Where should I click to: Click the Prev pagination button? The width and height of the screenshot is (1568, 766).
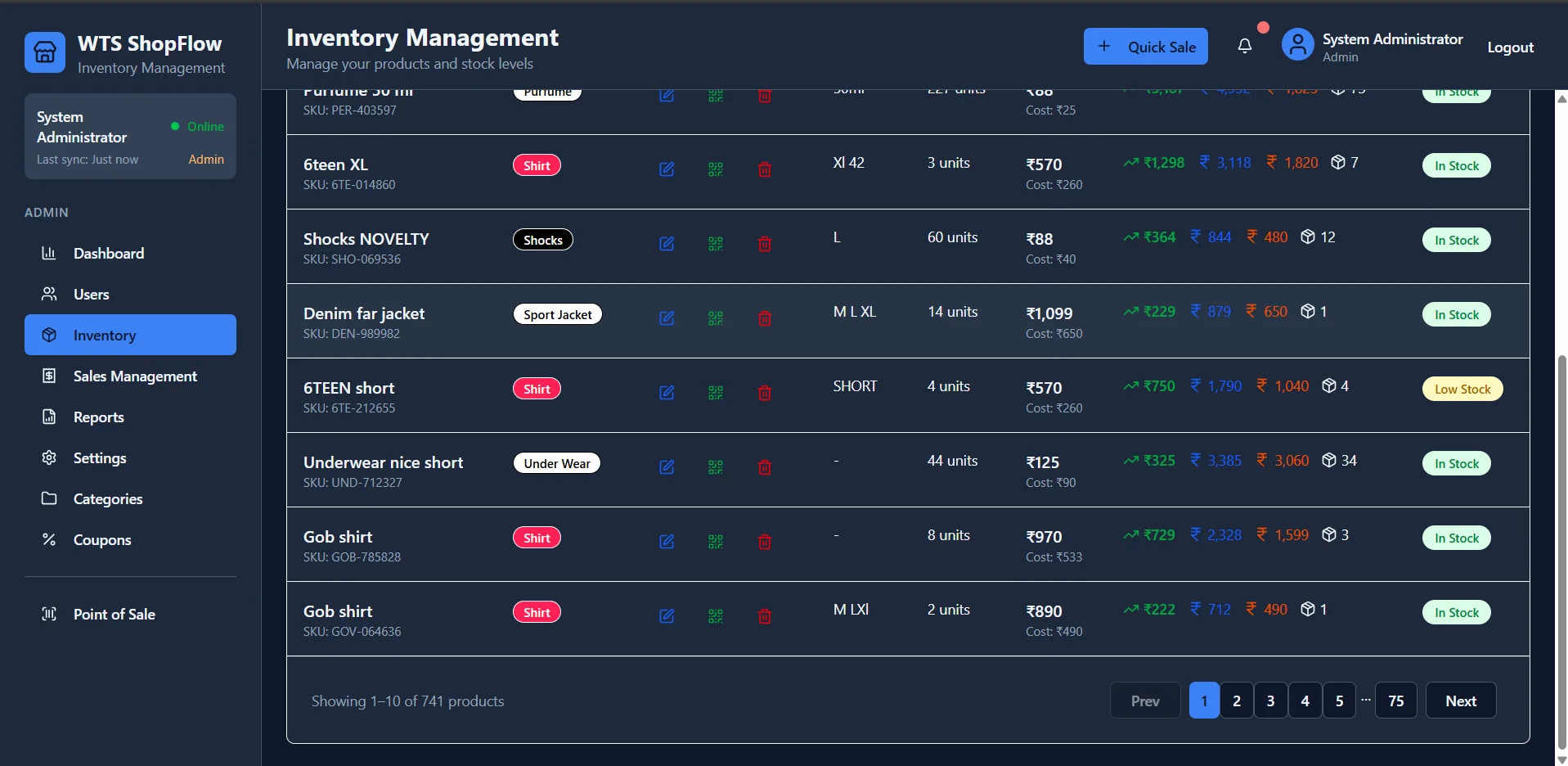click(1145, 701)
